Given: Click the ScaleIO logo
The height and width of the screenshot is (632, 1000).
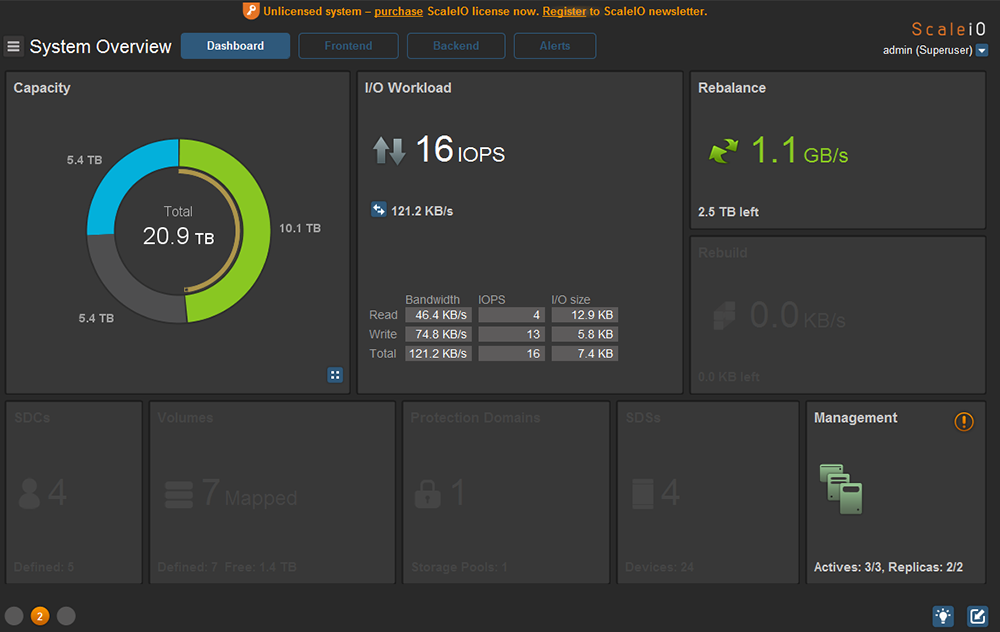Looking at the screenshot, I should click(948, 29).
